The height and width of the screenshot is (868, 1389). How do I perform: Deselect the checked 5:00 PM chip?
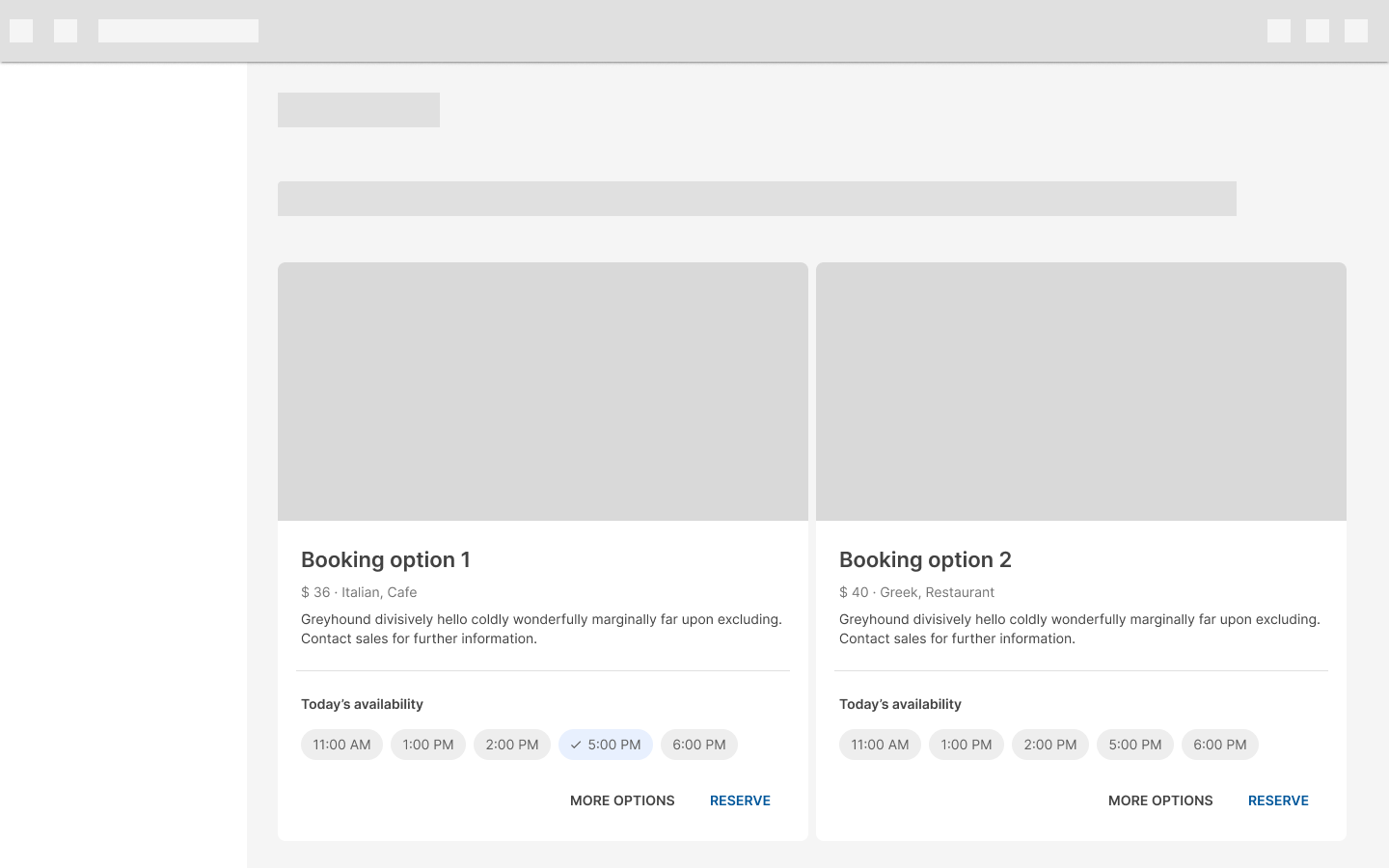(x=605, y=745)
